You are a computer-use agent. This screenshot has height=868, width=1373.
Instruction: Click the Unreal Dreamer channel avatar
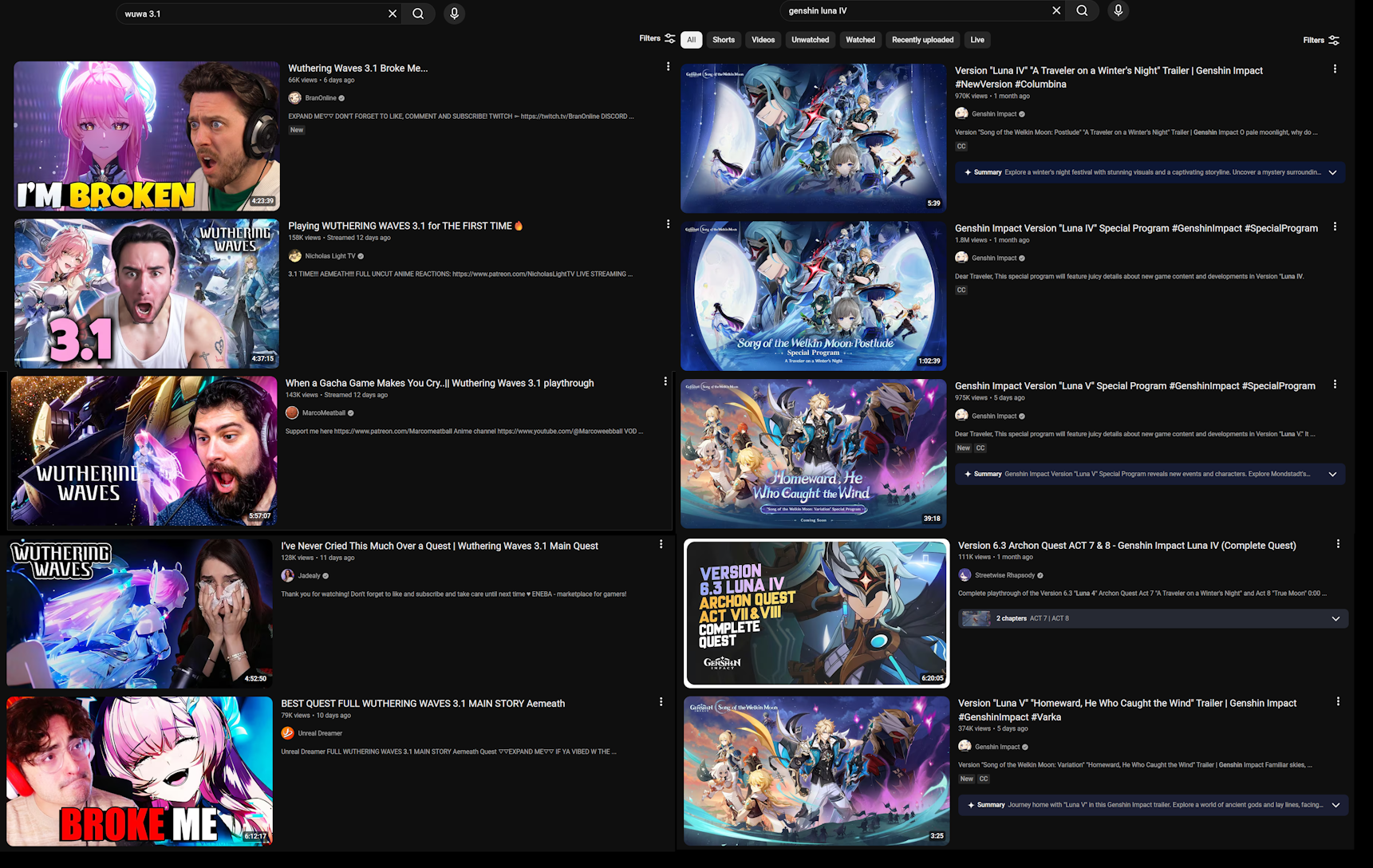click(x=287, y=733)
